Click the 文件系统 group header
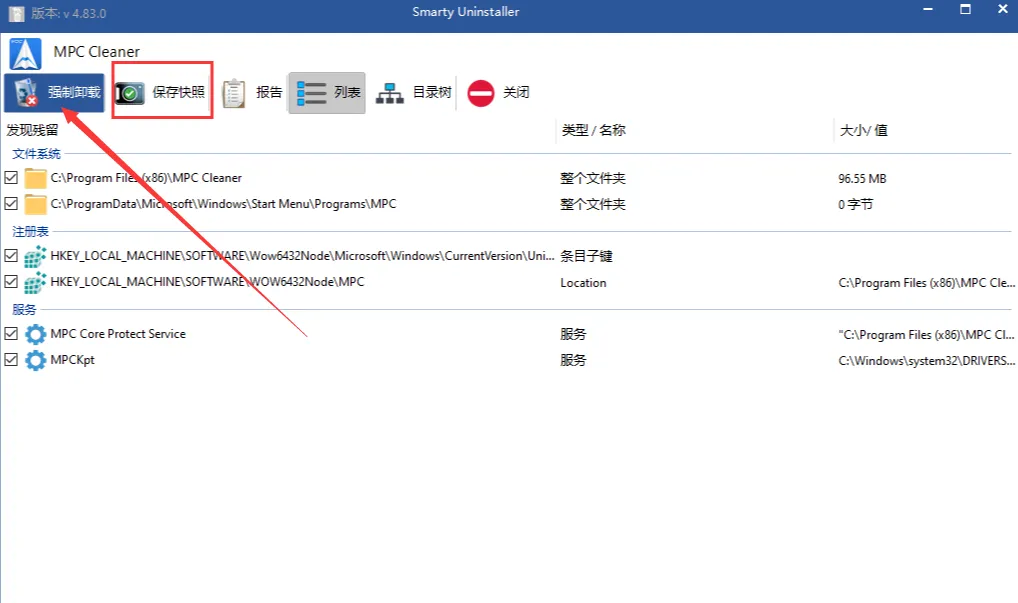This screenshot has width=1018, height=603. [x=36, y=154]
